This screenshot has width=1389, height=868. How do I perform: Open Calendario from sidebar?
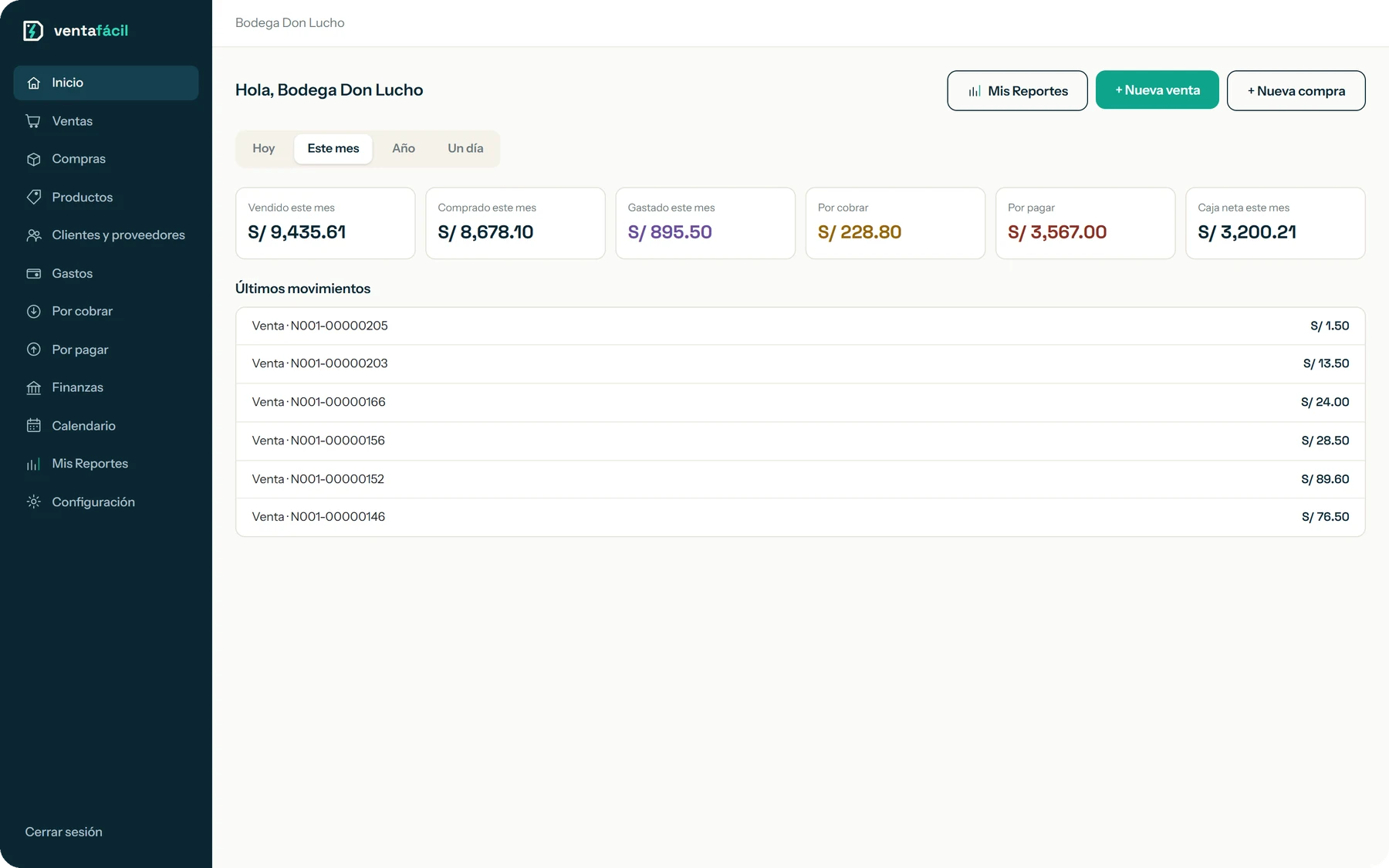click(106, 425)
